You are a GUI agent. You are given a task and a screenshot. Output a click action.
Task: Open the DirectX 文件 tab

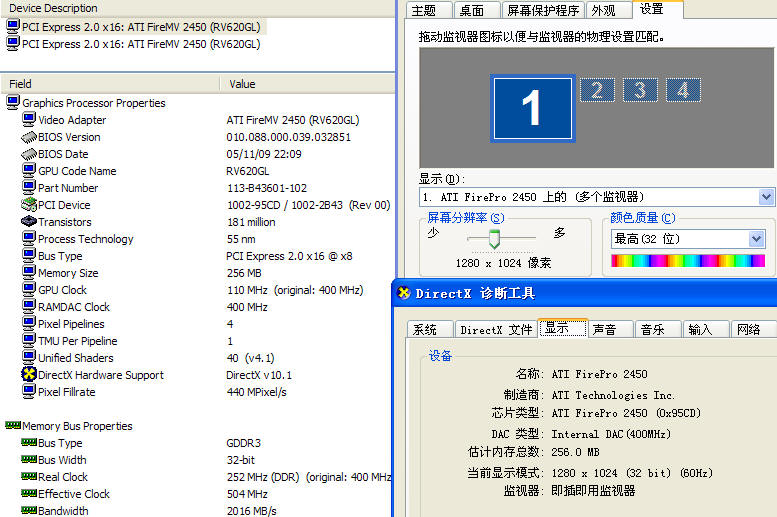coord(496,329)
